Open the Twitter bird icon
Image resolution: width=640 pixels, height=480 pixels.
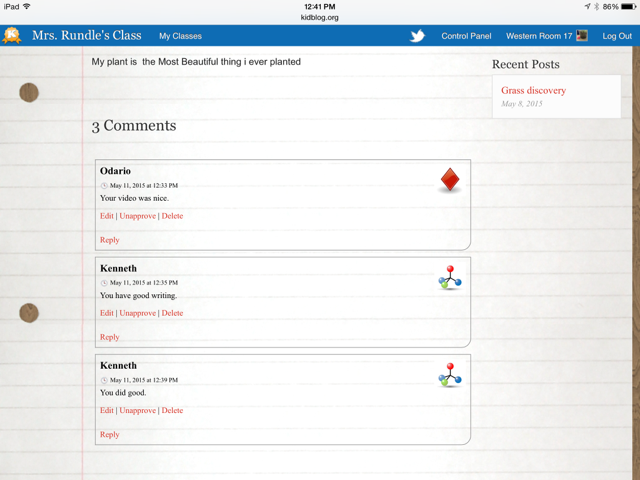[417, 36]
